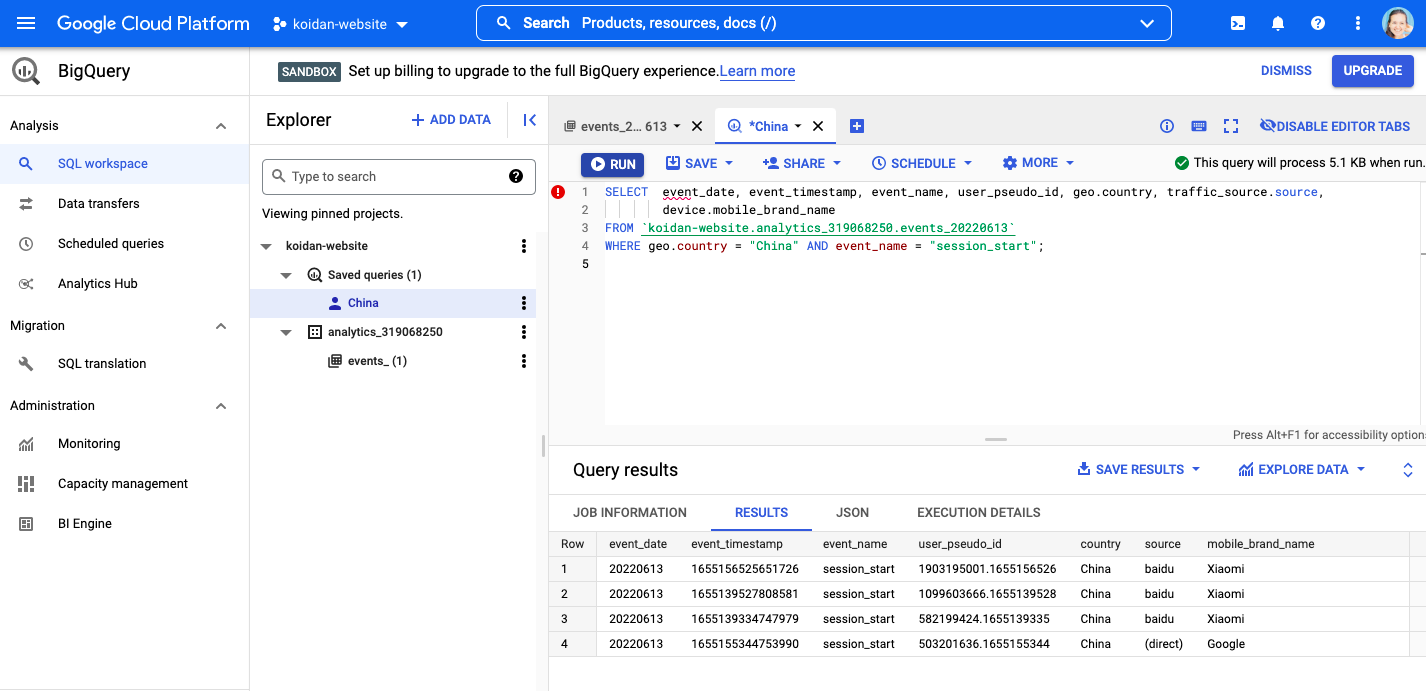Click the query validation green checkmark
The image size is (1426, 691).
click(1182, 163)
